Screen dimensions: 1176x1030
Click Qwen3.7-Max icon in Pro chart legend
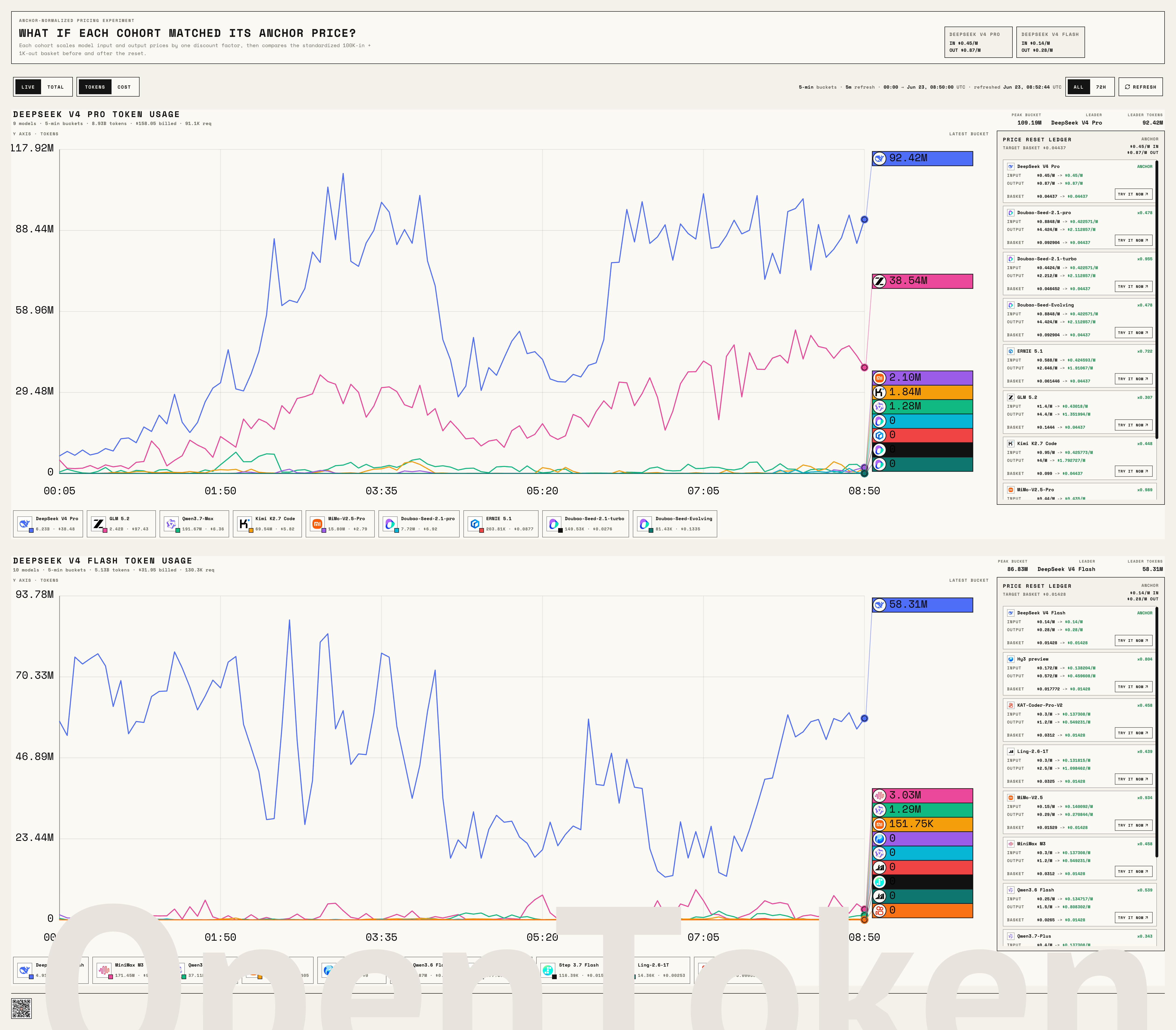(171, 524)
